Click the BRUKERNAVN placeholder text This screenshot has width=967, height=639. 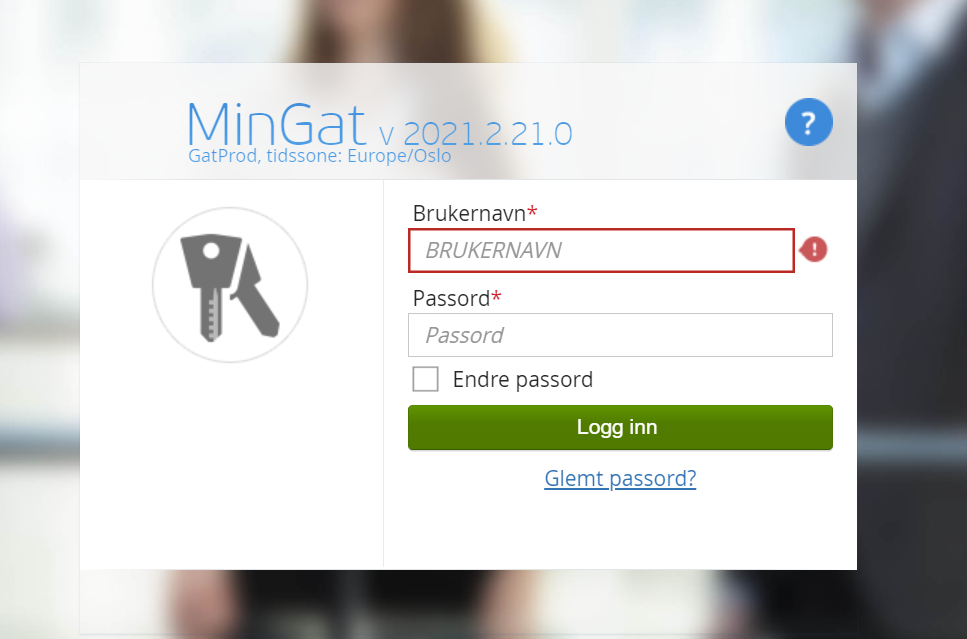(493, 250)
